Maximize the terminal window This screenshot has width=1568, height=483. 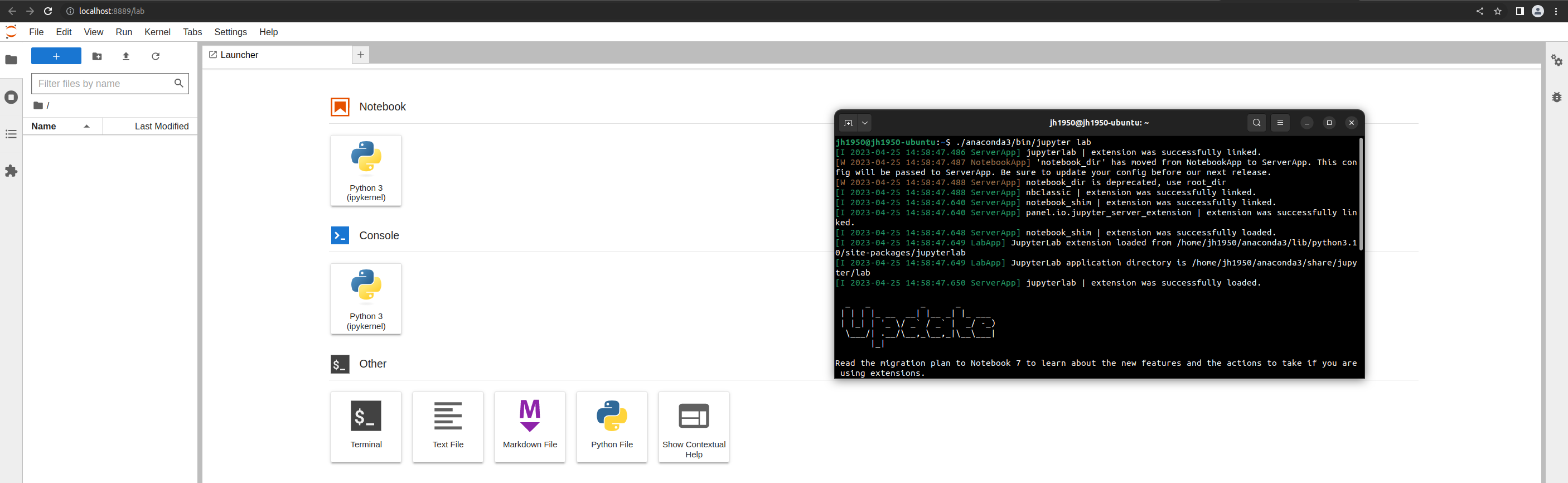click(1329, 123)
